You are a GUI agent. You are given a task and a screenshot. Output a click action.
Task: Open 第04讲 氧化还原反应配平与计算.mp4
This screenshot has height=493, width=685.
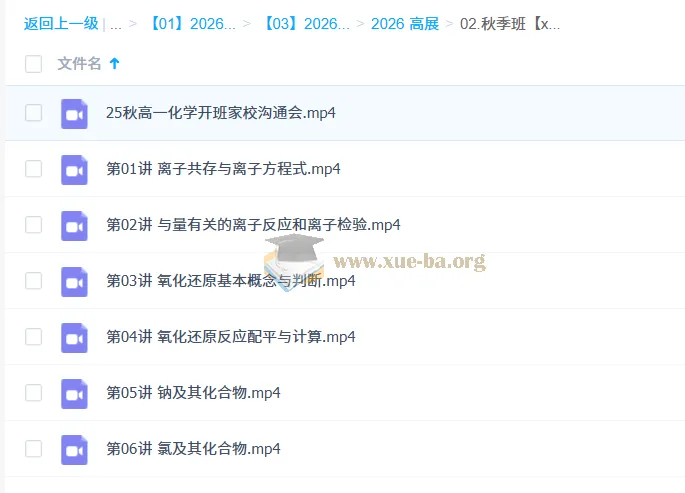pos(230,337)
